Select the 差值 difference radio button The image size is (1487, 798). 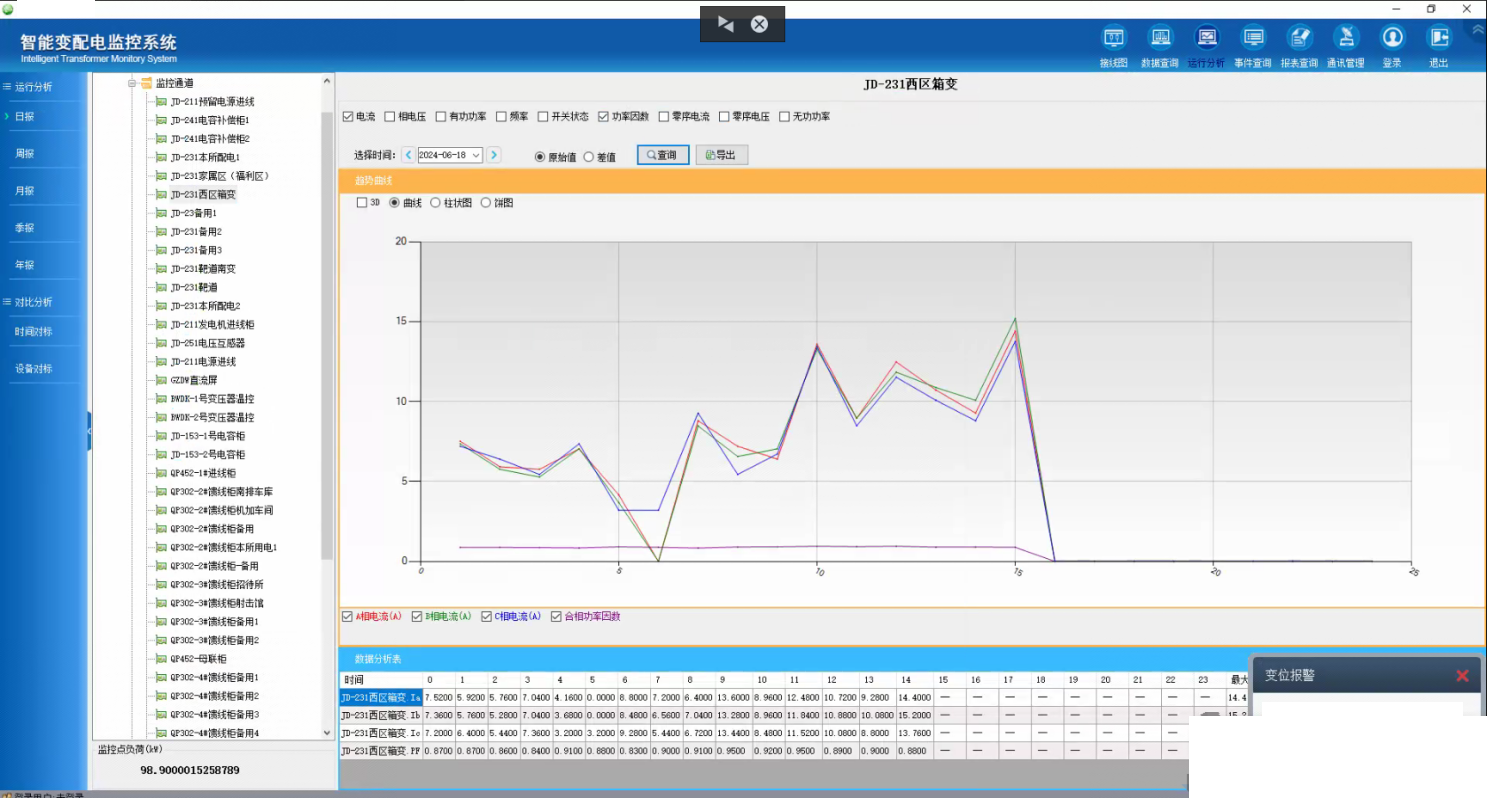point(588,156)
